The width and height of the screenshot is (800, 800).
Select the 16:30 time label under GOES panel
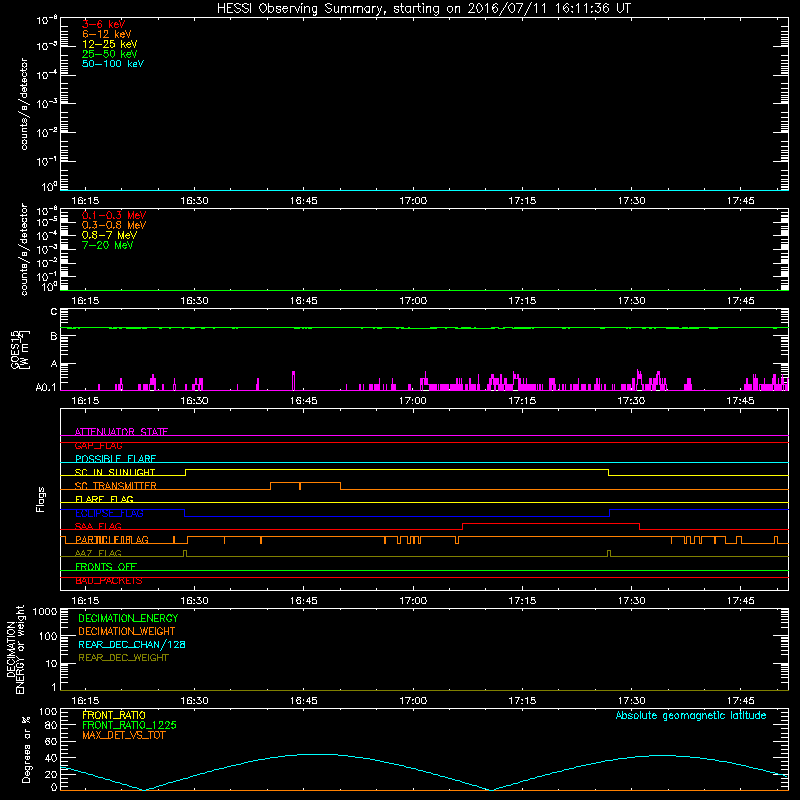[x=194, y=401]
